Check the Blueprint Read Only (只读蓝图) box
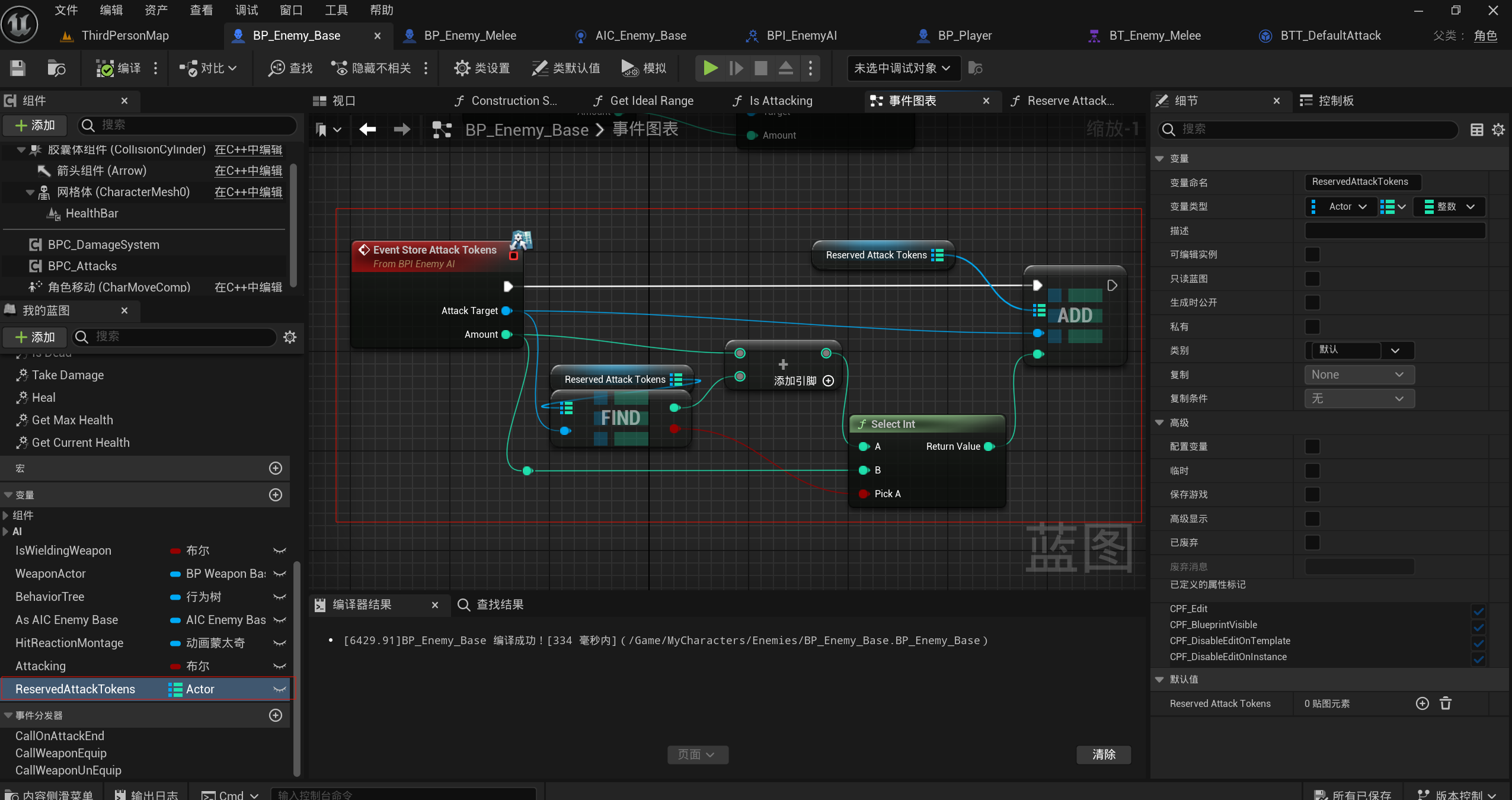 click(x=1312, y=279)
